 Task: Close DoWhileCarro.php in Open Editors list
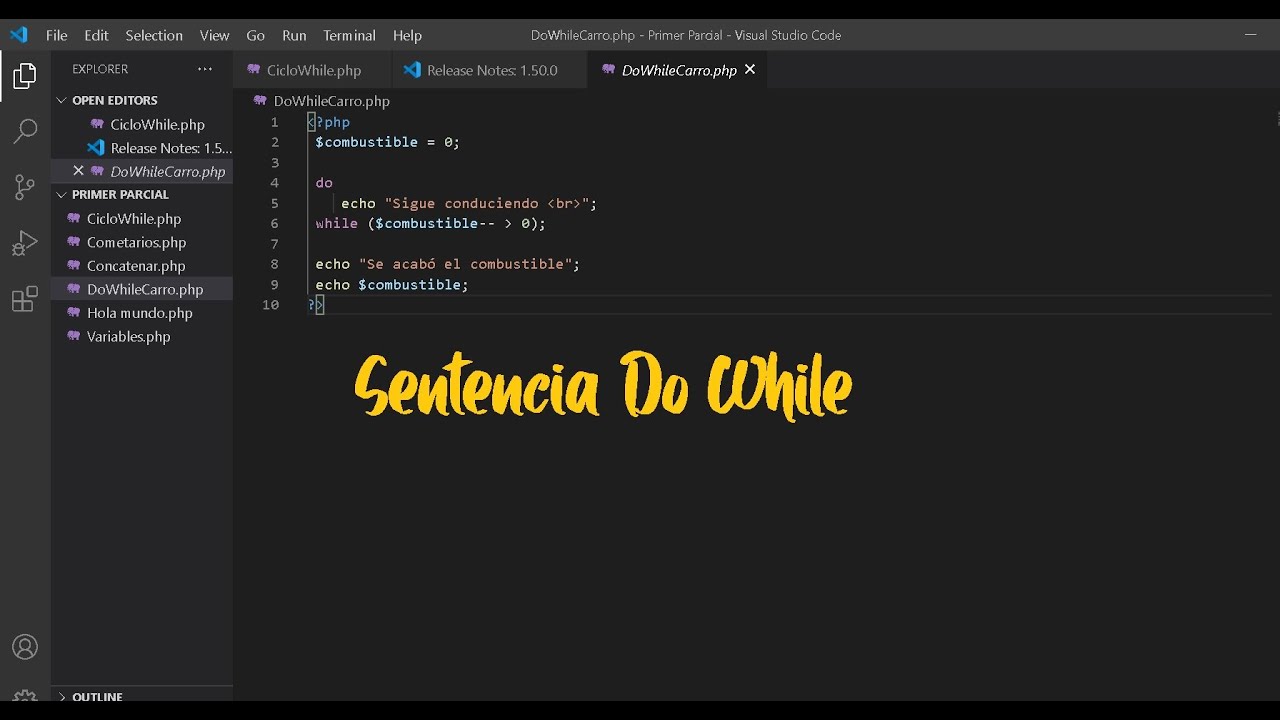coord(78,171)
